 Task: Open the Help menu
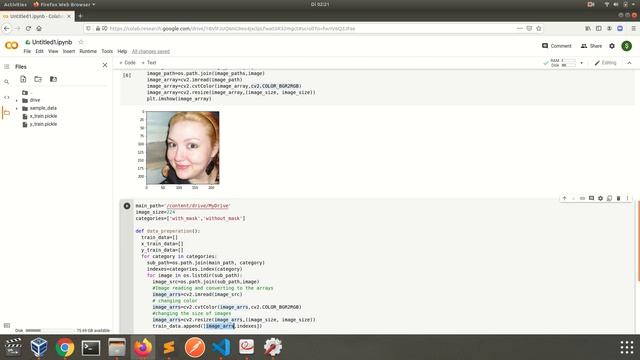122,51
